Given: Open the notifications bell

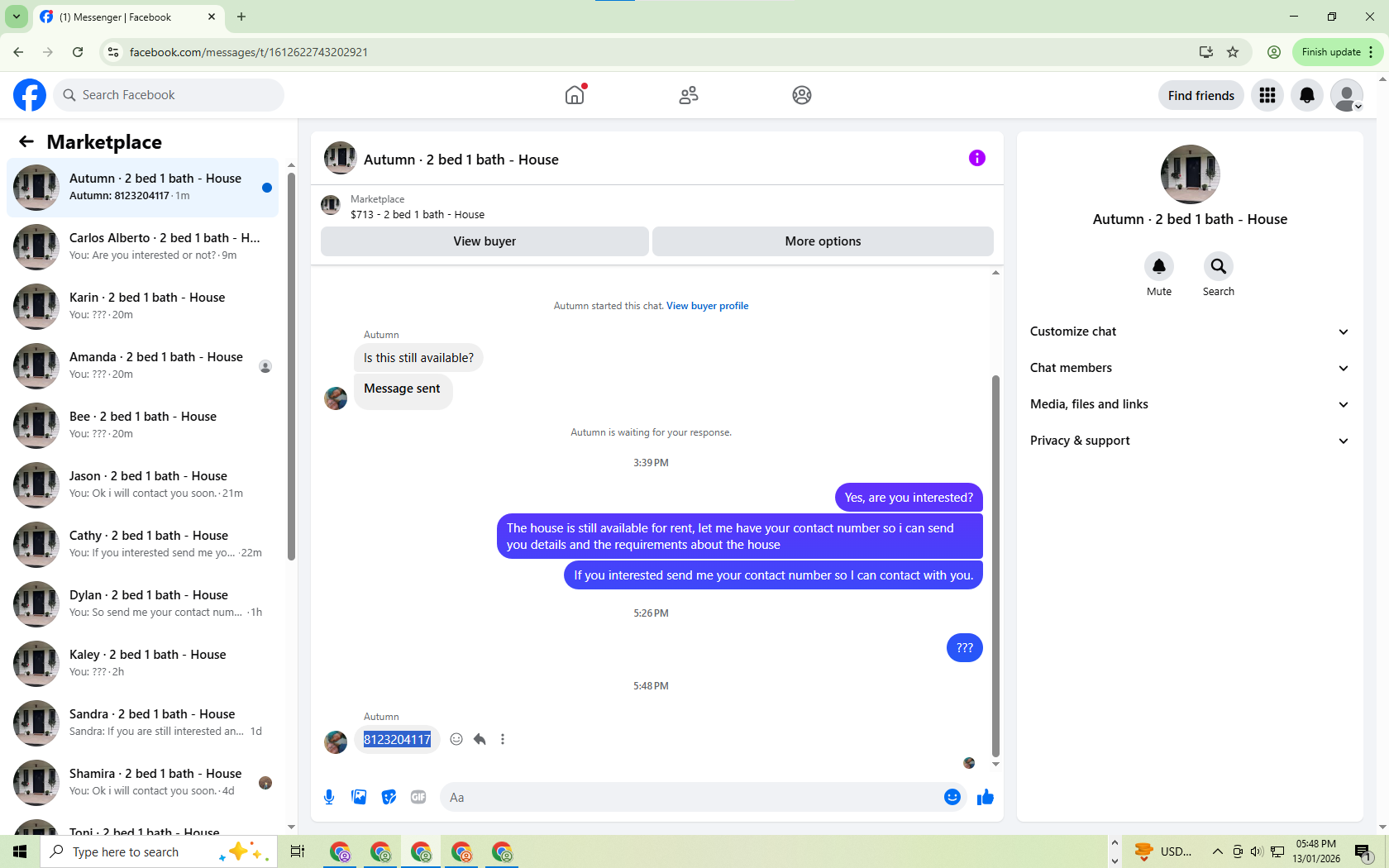Looking at the screenshot, I should (x=1307, y=95).
